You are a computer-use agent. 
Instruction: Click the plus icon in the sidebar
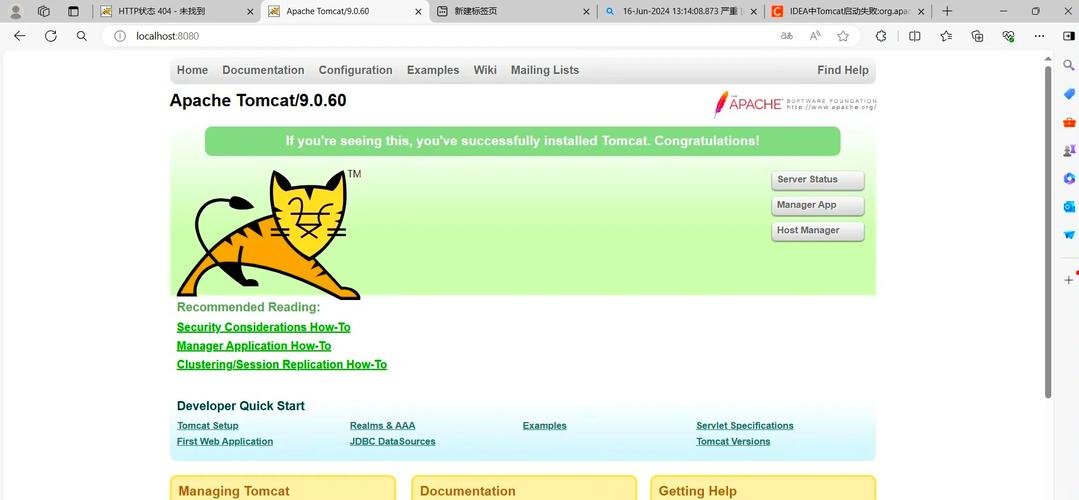(x=1068, y=280)
